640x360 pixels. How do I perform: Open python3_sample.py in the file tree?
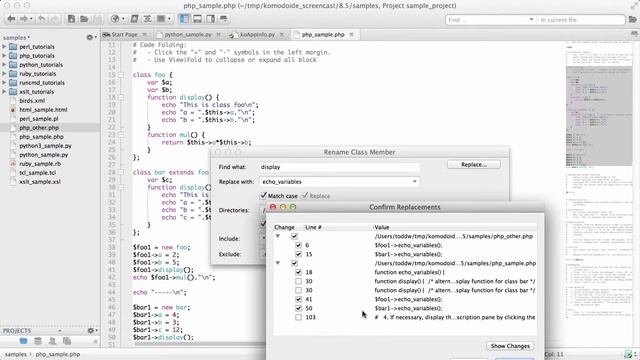pyautogui.click(x=45, y=146)
